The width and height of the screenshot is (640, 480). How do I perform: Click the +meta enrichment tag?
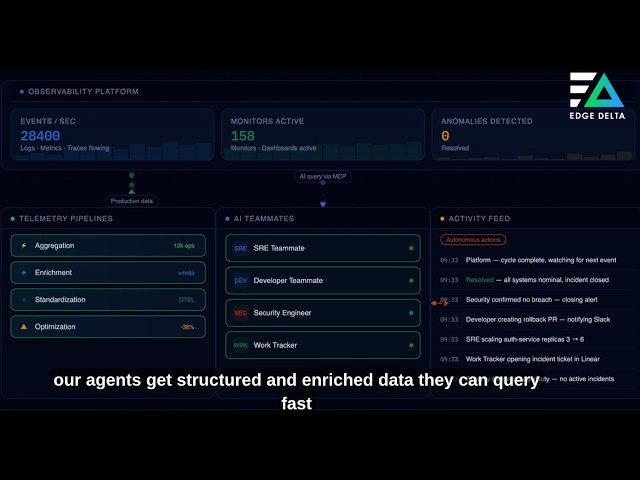(x=186, y=273)
